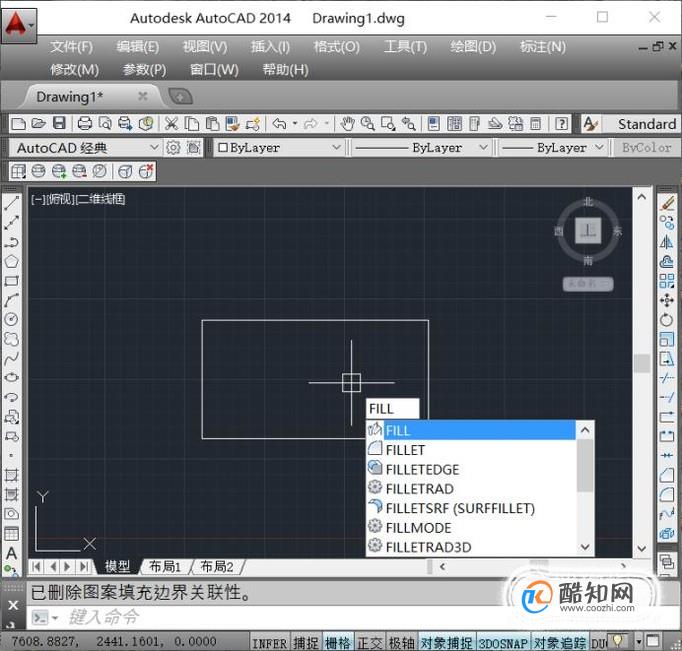Select the Pan hand tool

[347, 124]
